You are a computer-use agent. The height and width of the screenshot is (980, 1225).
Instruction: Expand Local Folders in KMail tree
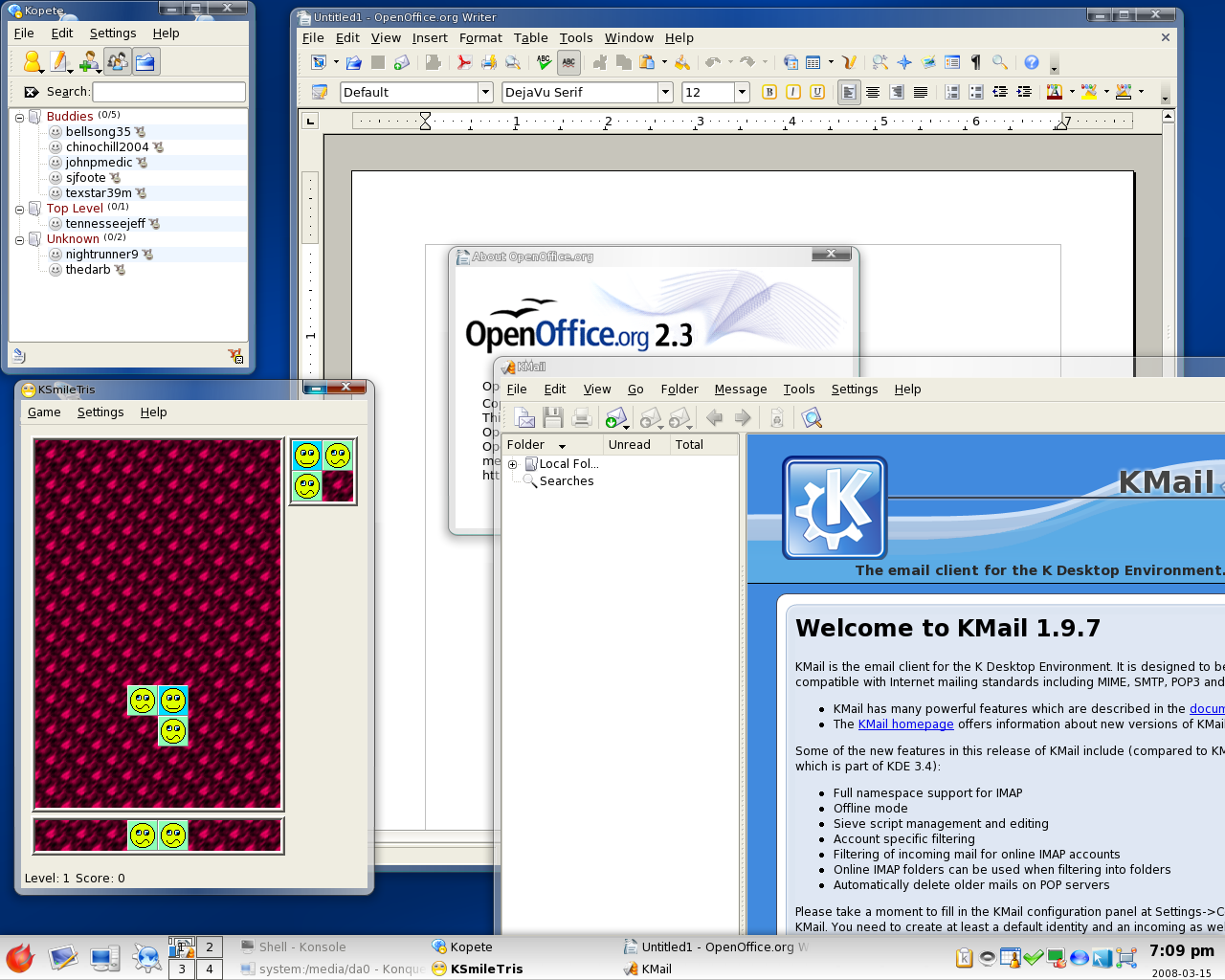click(513, 464)
